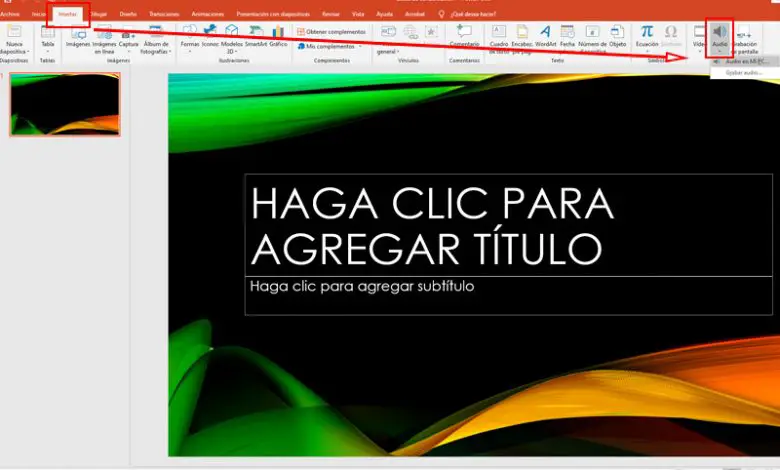Insert a SmartArt graphic
This screenshot has height=470, width=780.
256,36
